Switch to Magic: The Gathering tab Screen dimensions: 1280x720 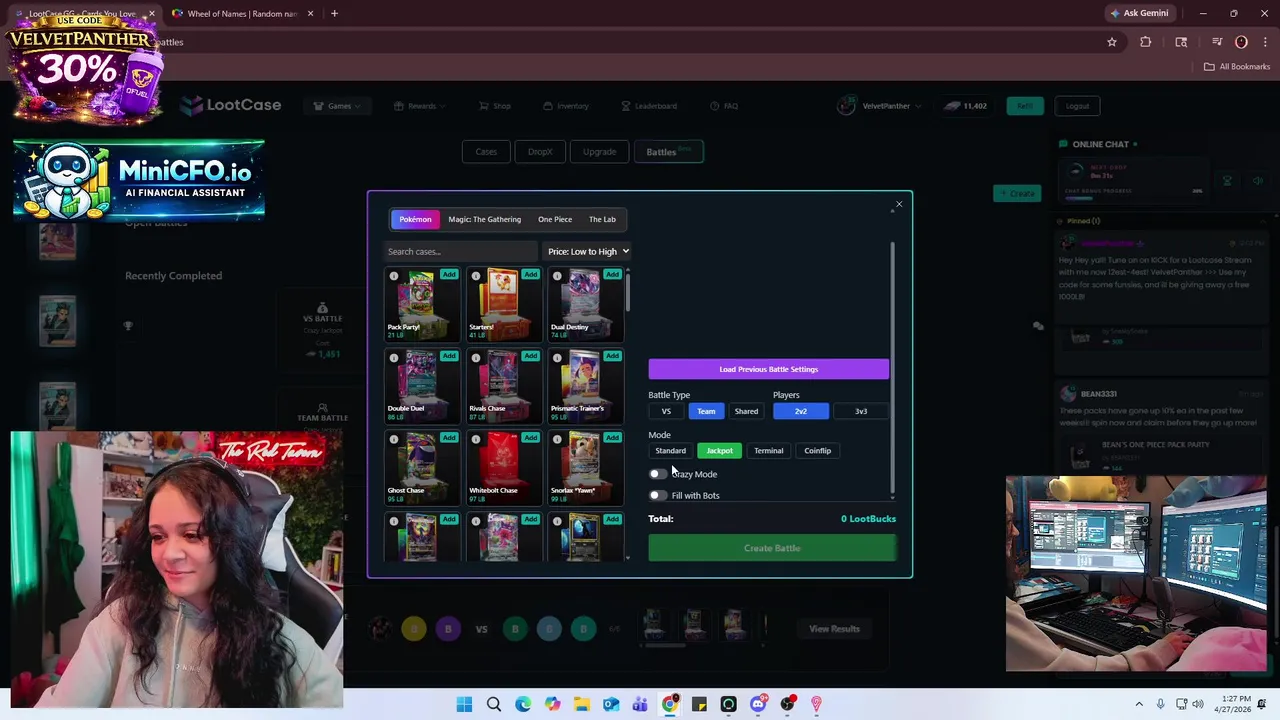click(485, 219)
